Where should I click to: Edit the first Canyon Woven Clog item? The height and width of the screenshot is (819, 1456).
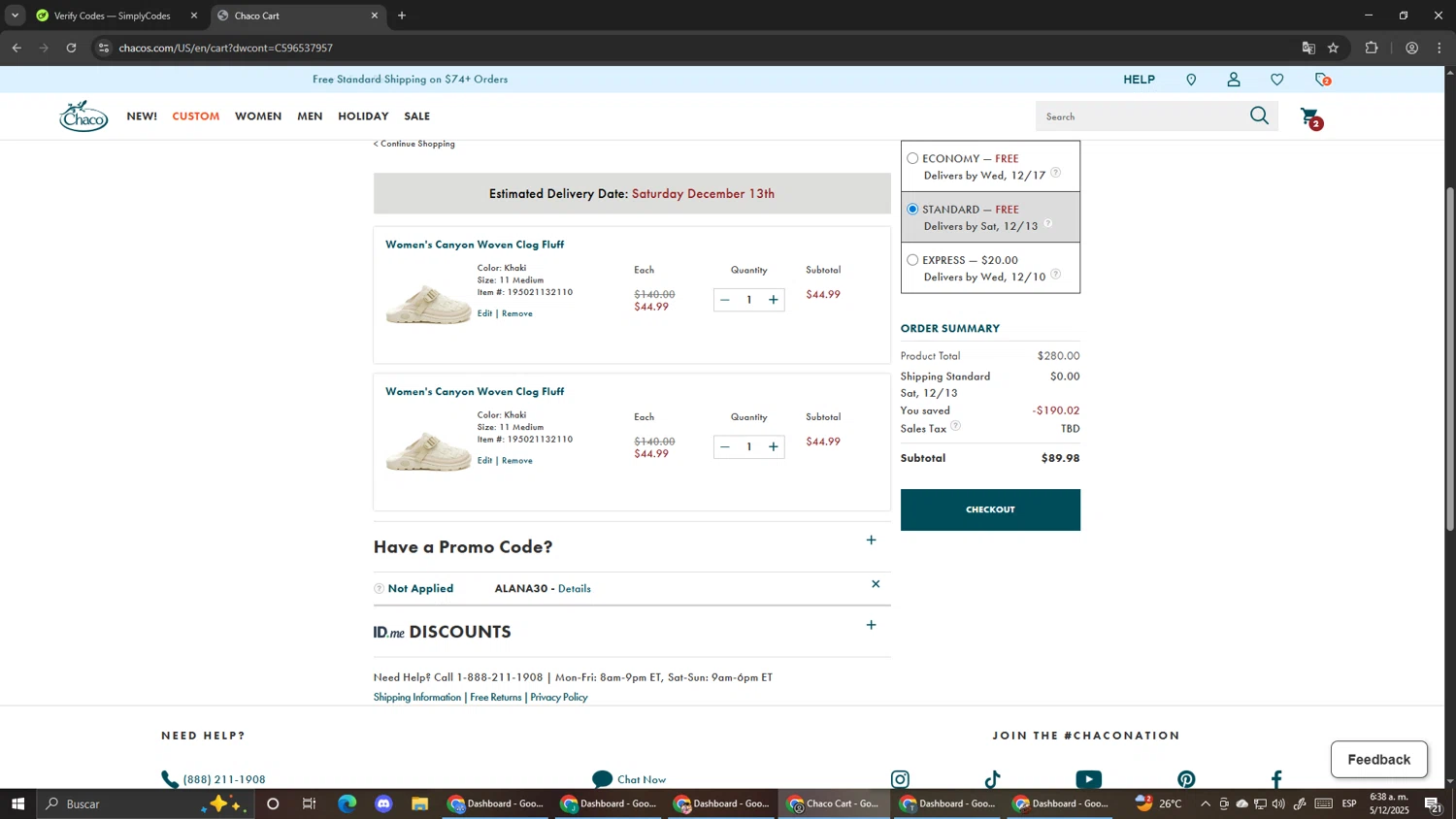(x=484, y=313)
